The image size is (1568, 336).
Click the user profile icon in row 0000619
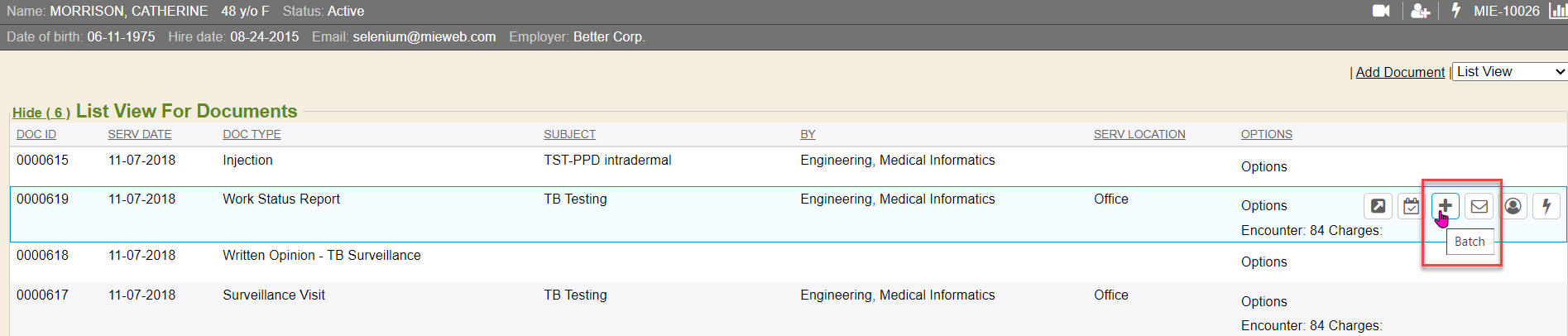point(1513,206)
